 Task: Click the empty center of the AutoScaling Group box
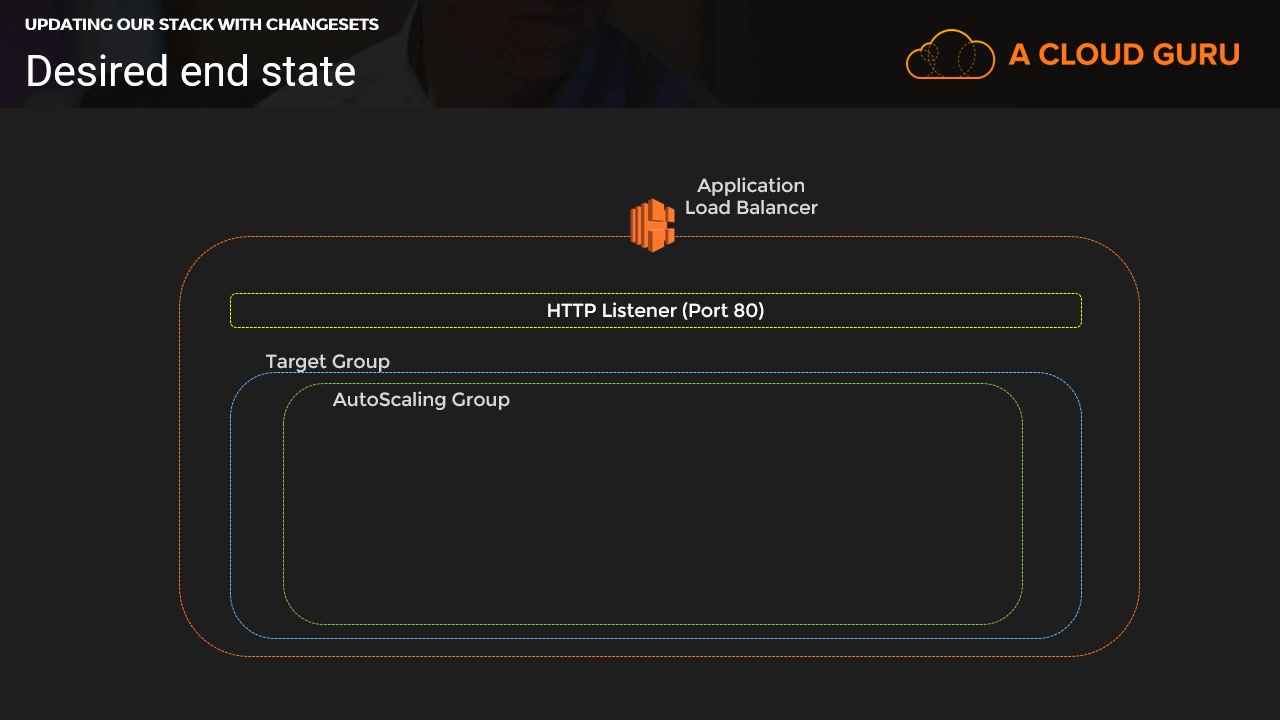pos(652,515)
